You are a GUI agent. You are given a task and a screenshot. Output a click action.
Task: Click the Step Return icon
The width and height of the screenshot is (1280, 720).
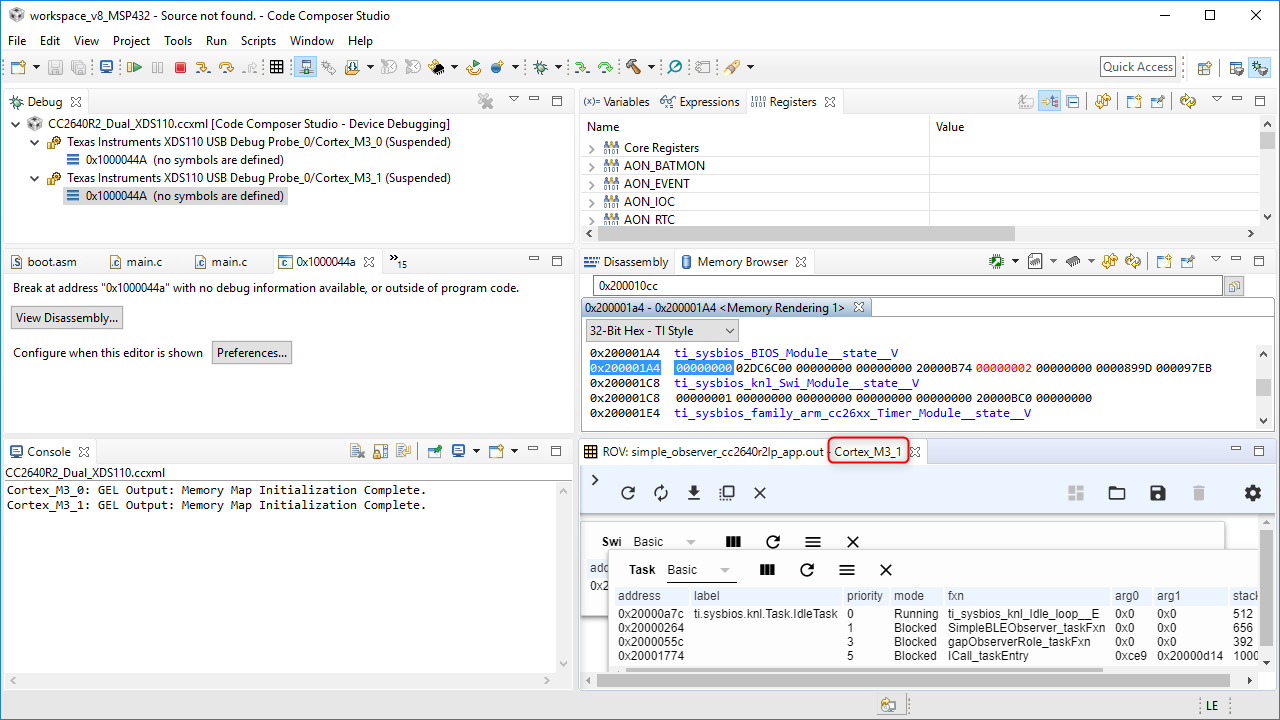coord(249,66)
